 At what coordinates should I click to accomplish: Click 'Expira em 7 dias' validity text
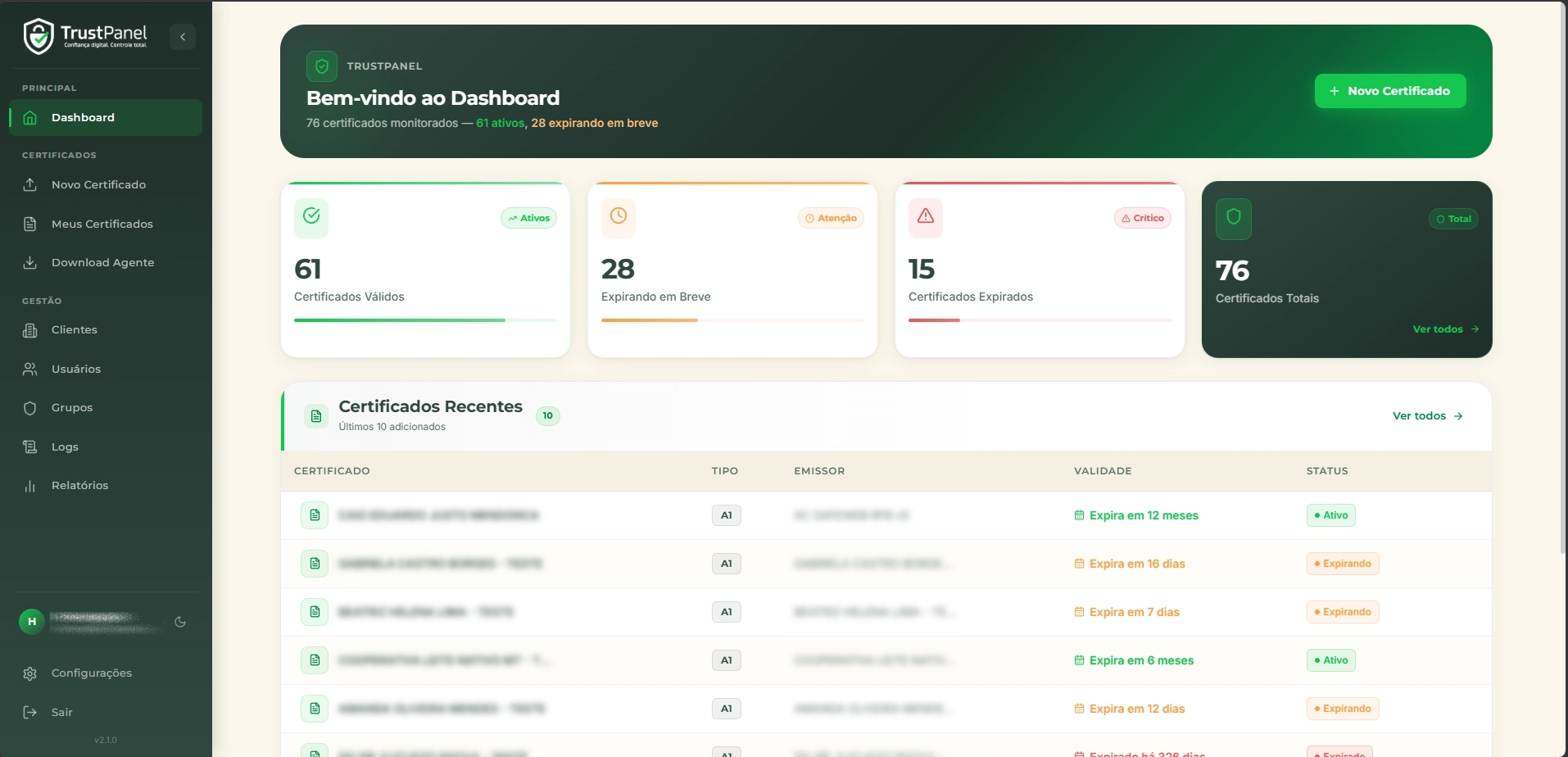1135,612
